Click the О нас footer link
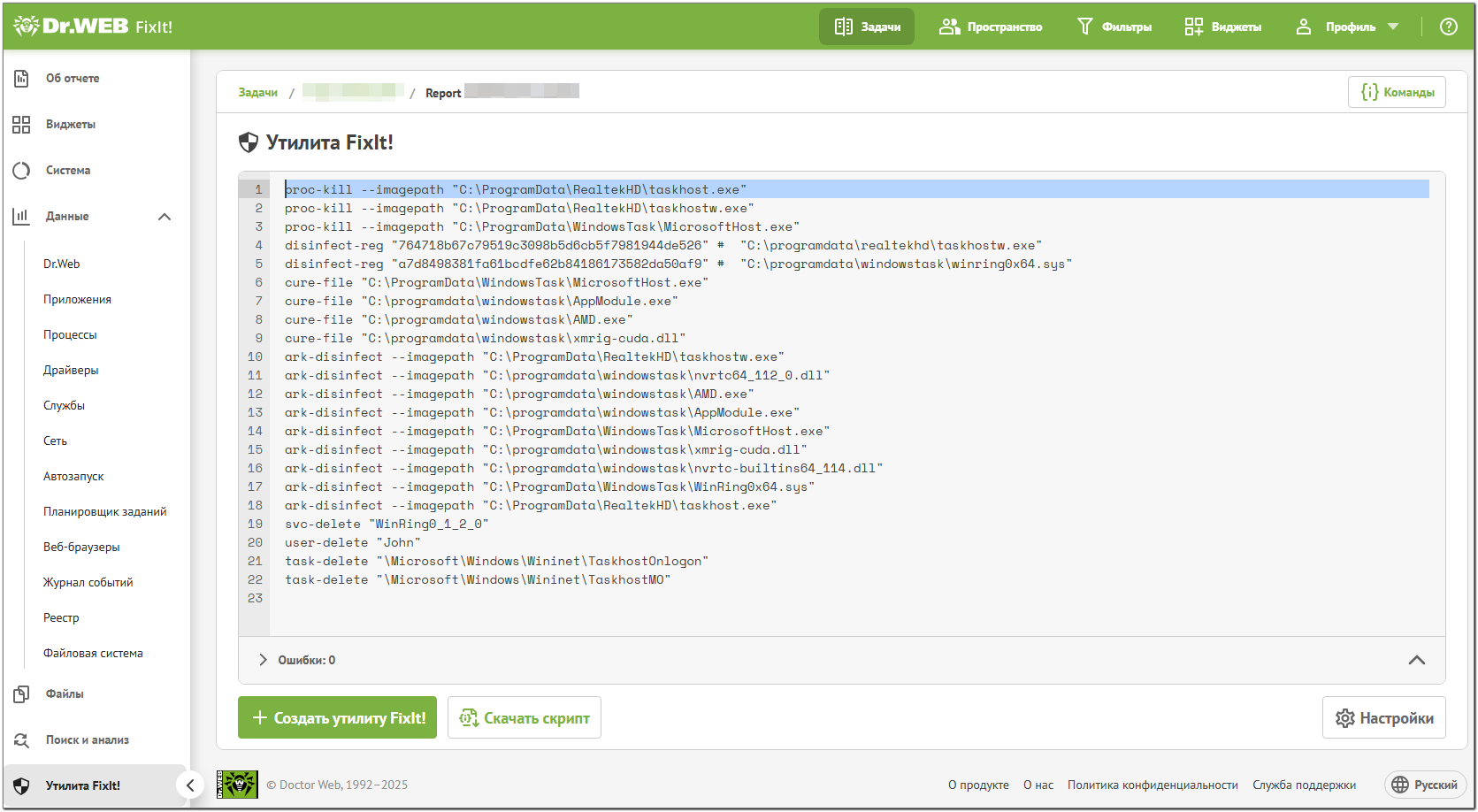The image size is (1478, 812). (1038, 785)
